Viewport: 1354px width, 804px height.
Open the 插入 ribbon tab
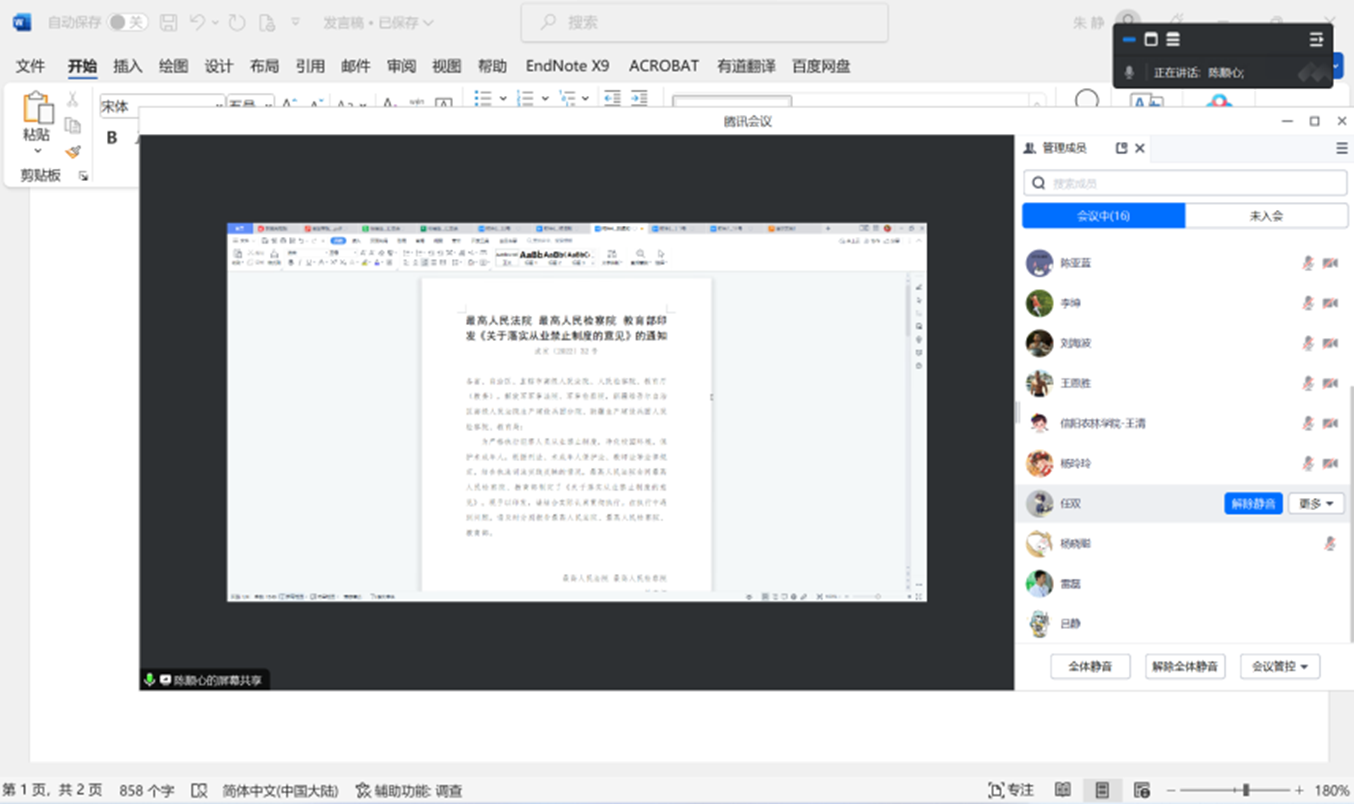[128, 66]
